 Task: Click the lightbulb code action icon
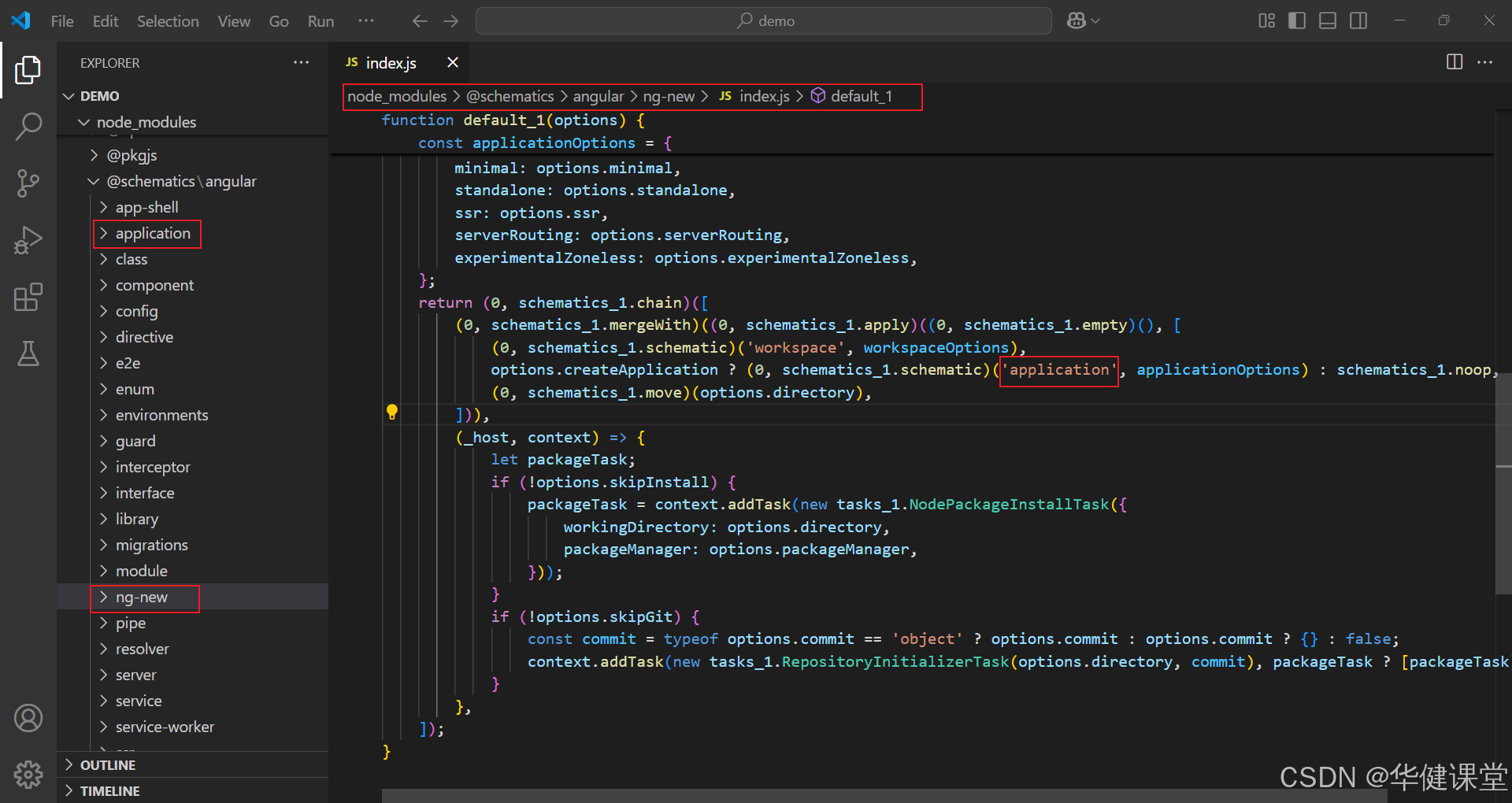tap(392, 413)
